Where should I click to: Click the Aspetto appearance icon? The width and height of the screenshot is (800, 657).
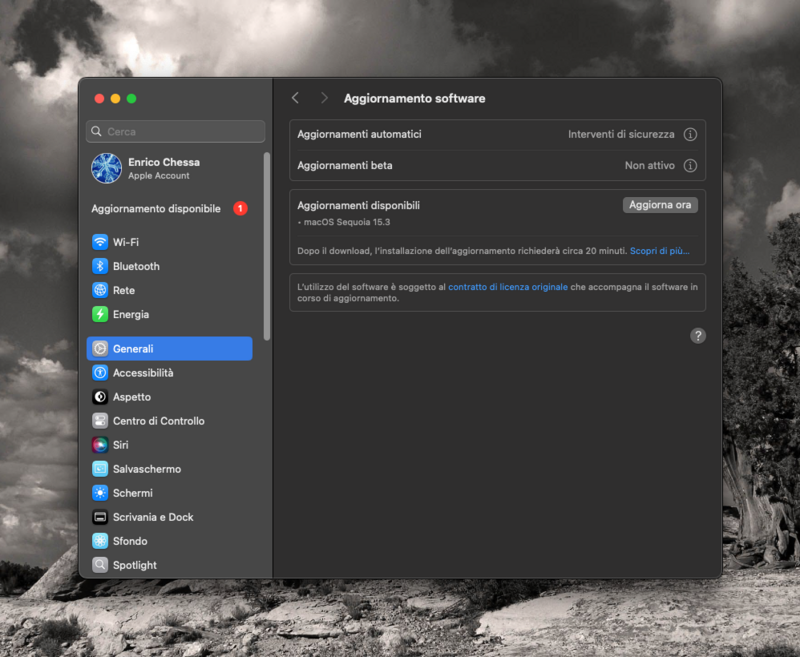(100, 396)
